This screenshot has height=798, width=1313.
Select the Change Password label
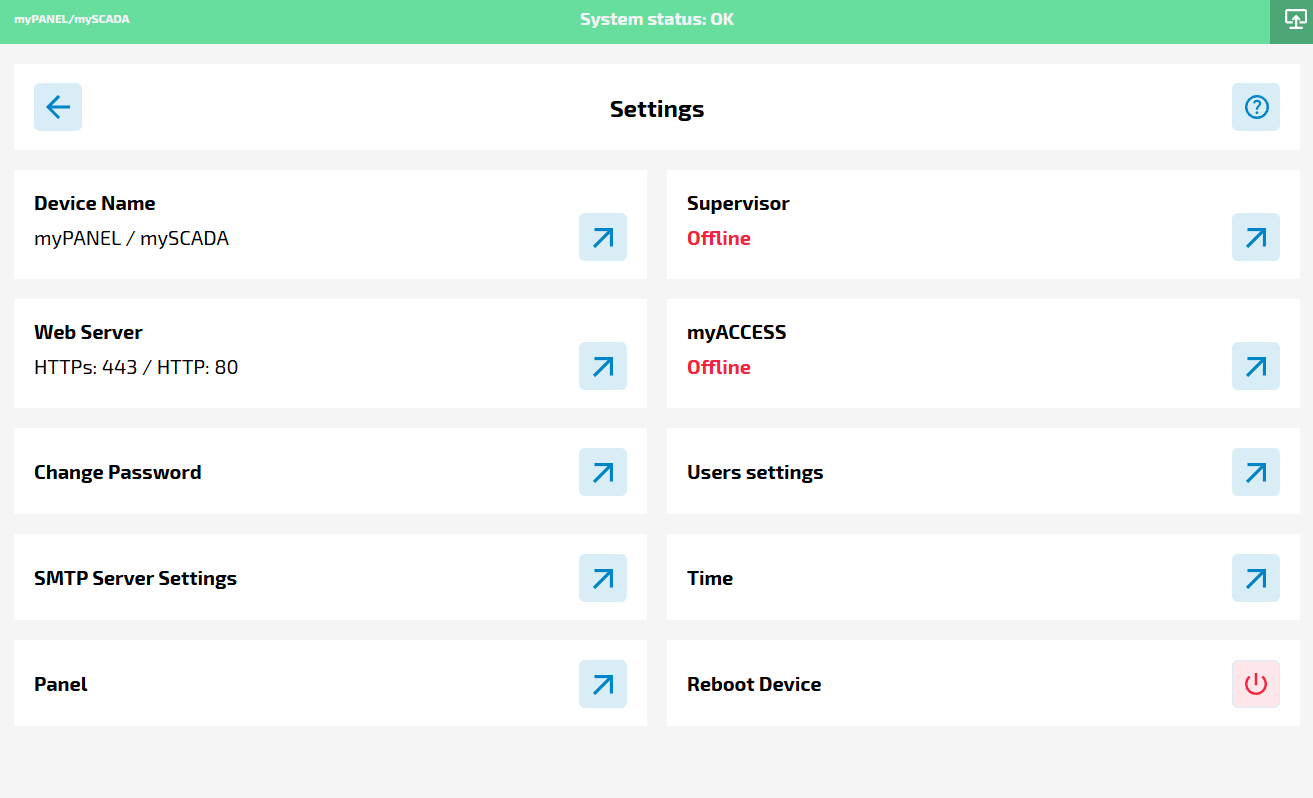(x=118, y=472)
